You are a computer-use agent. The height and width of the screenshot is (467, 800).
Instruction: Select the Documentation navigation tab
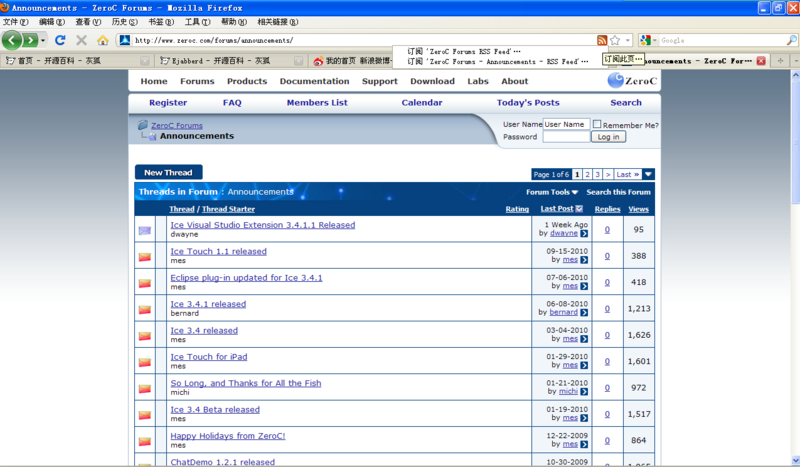pos(314,81)
